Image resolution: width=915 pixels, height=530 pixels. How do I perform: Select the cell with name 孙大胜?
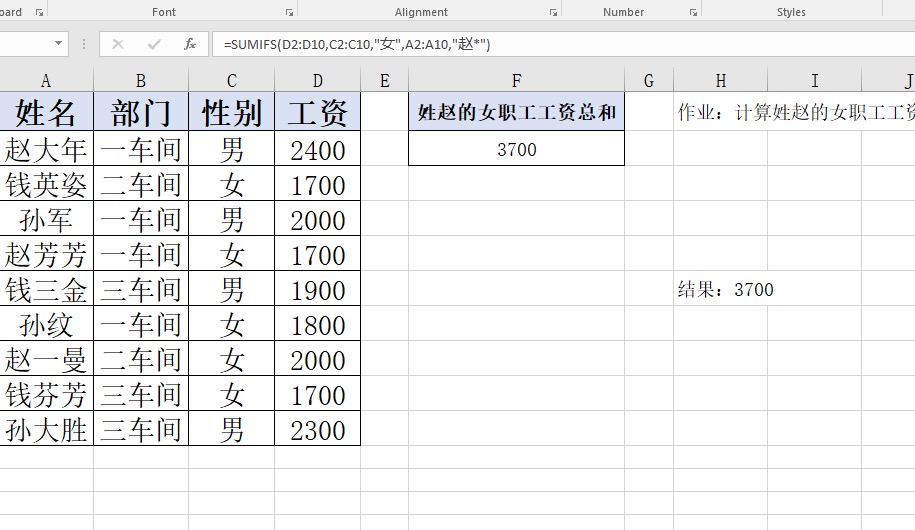46,428
